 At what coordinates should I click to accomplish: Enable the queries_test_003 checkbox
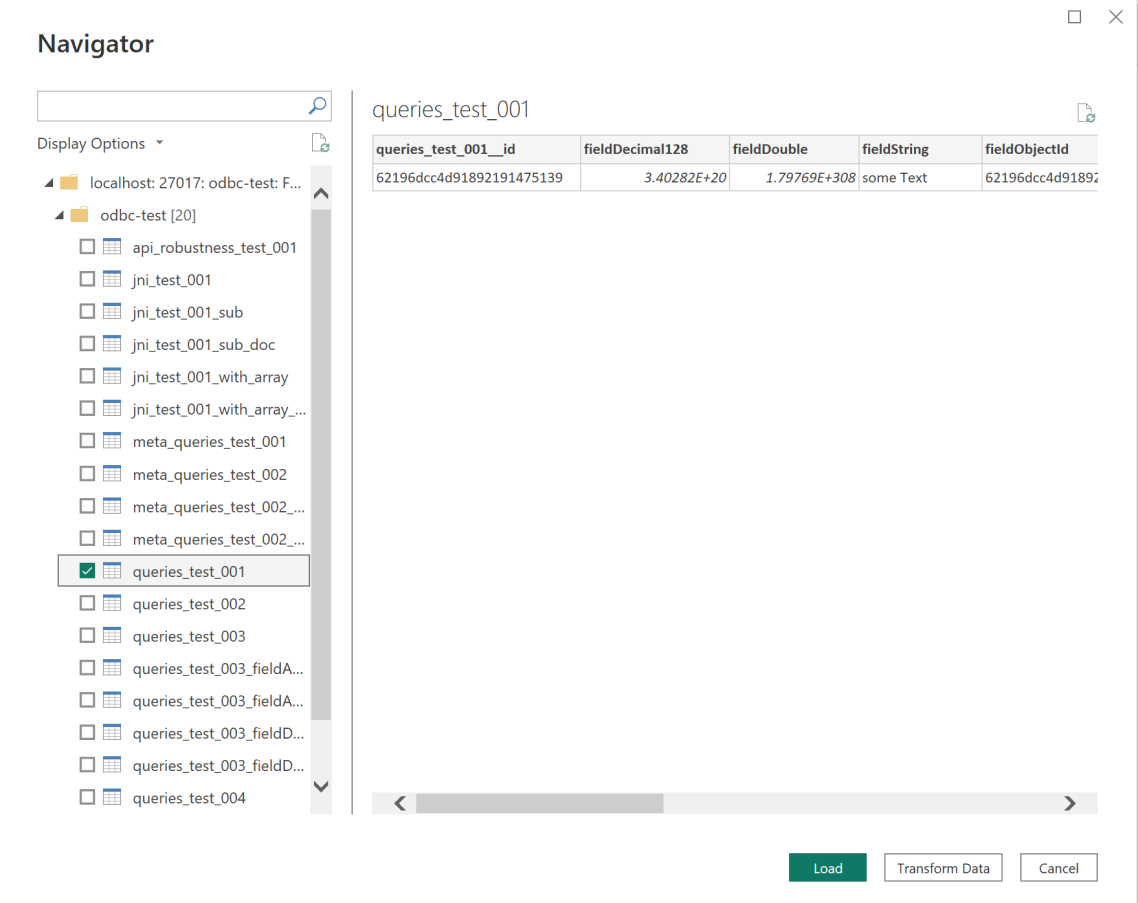coord(87,635)
